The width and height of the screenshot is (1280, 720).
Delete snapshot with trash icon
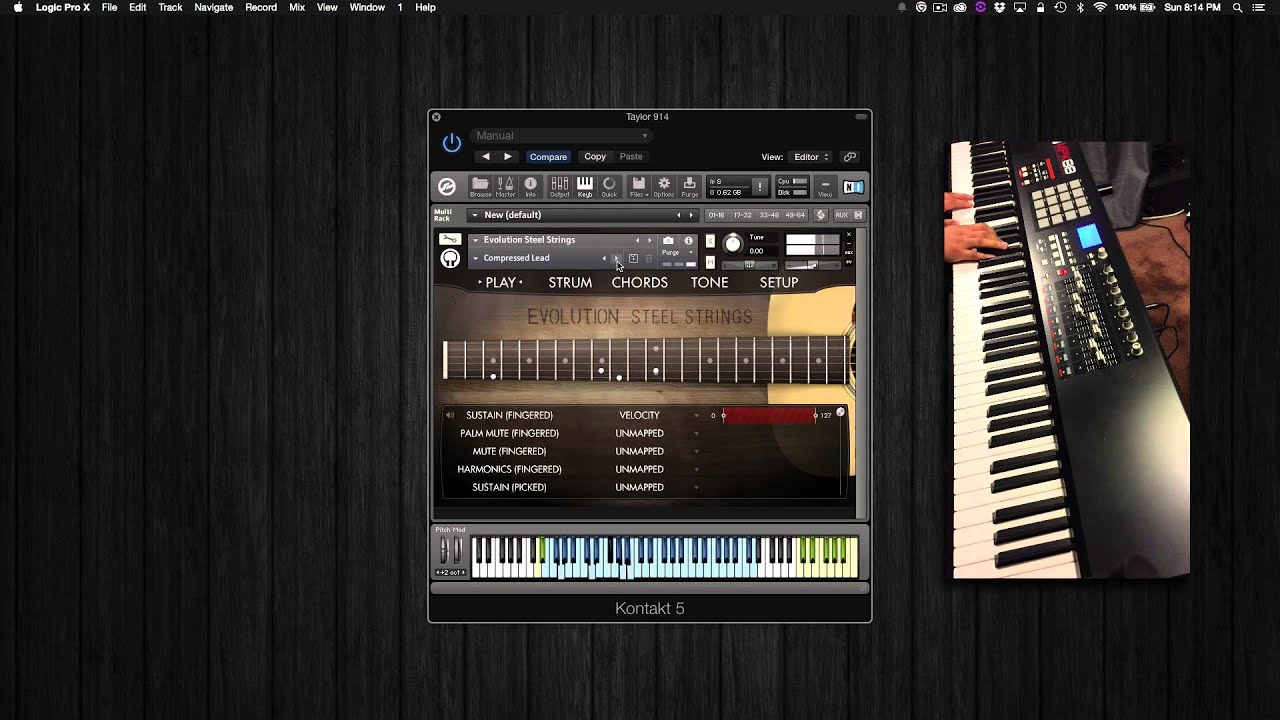click(649, 258)
